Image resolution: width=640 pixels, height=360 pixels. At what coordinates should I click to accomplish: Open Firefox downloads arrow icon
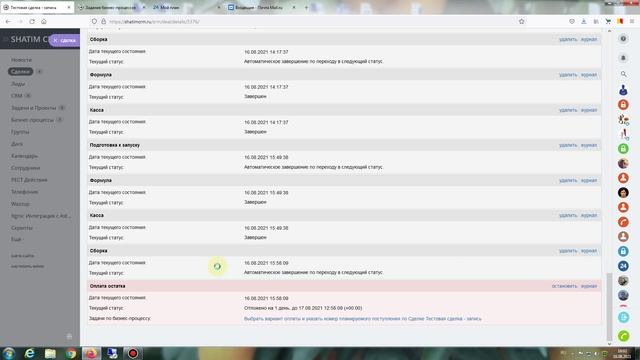584,21
